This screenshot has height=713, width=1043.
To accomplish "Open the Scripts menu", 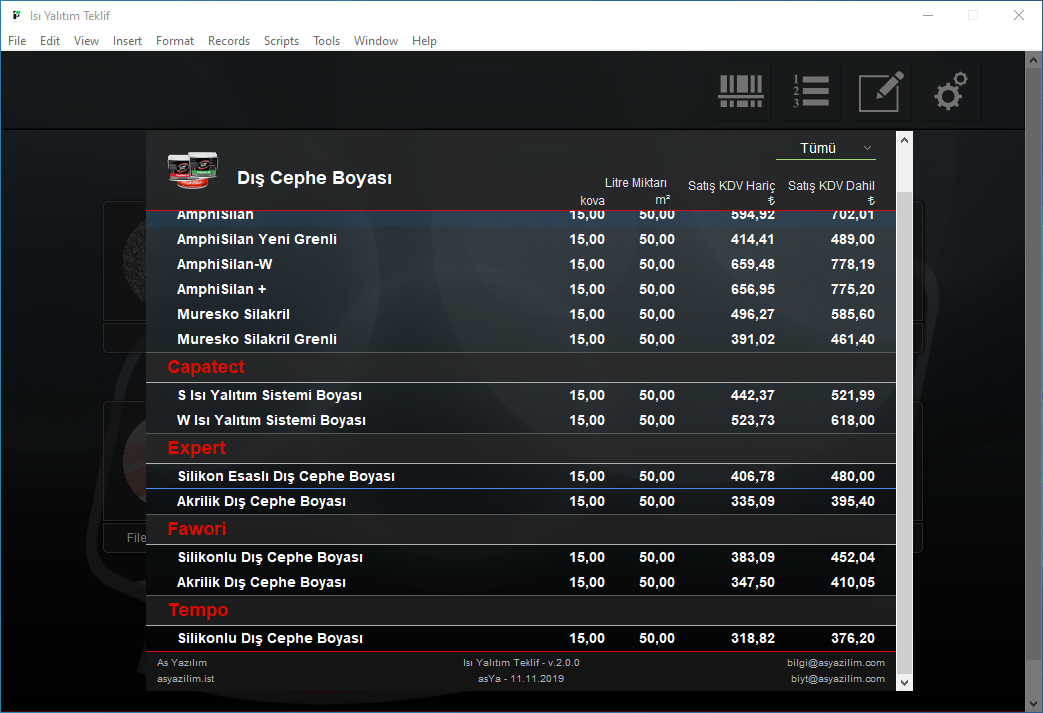I will coord(281,41).
